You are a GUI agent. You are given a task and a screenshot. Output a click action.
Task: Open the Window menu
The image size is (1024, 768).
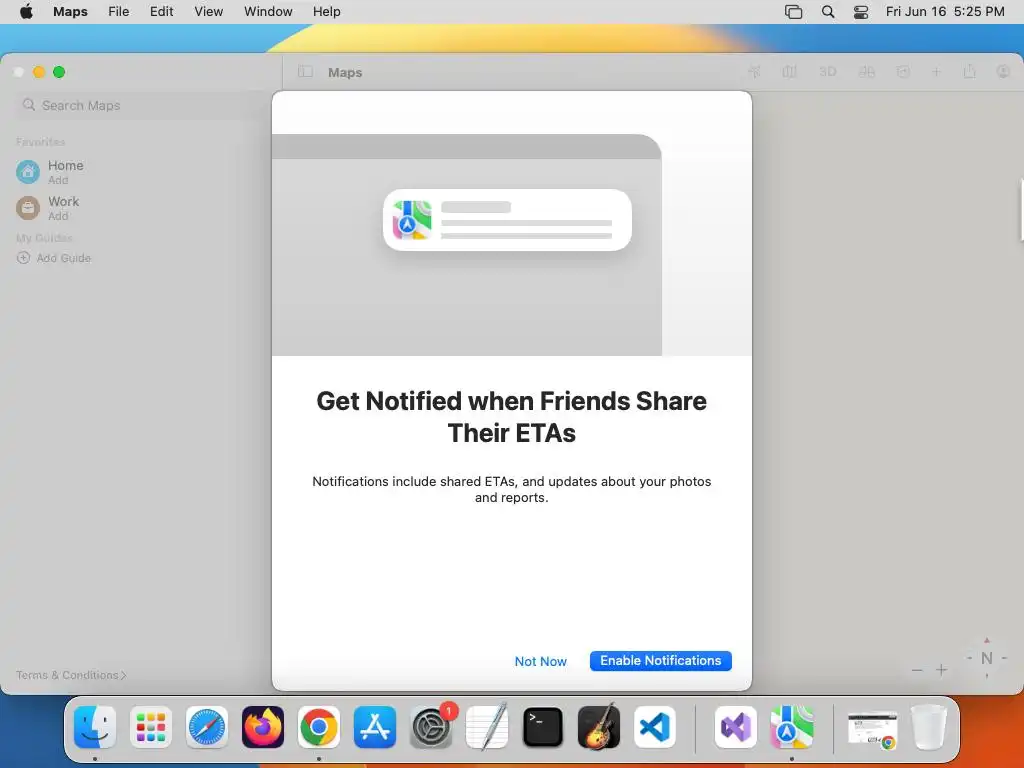point(268,11)
